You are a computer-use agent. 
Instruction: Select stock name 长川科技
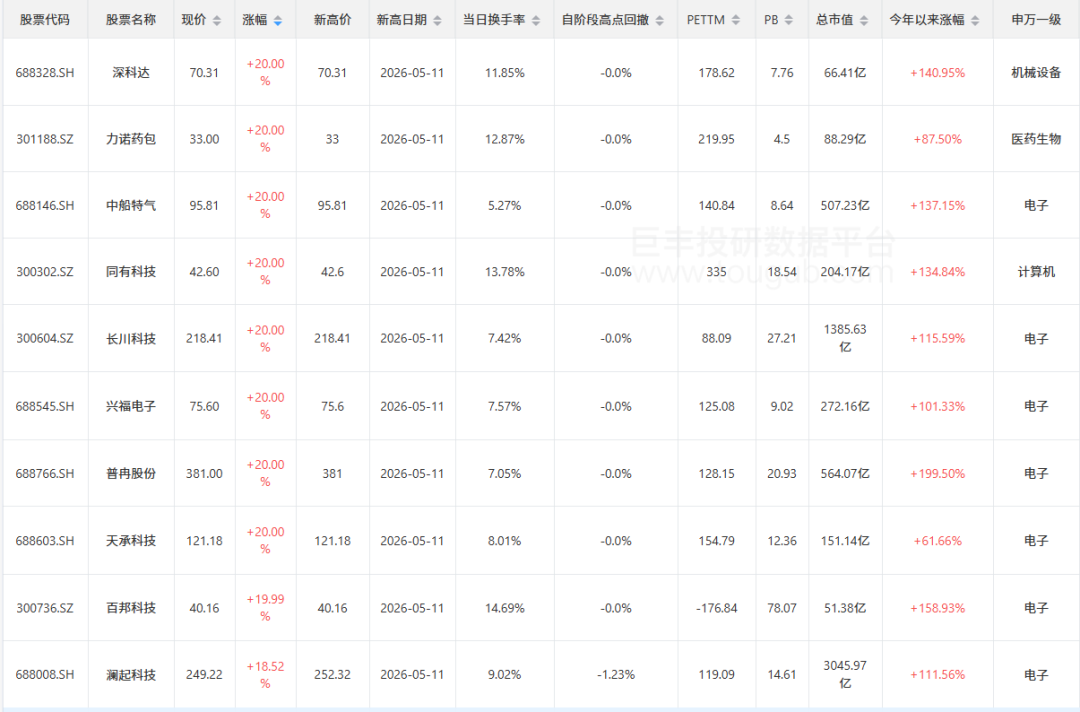point(131,339)
